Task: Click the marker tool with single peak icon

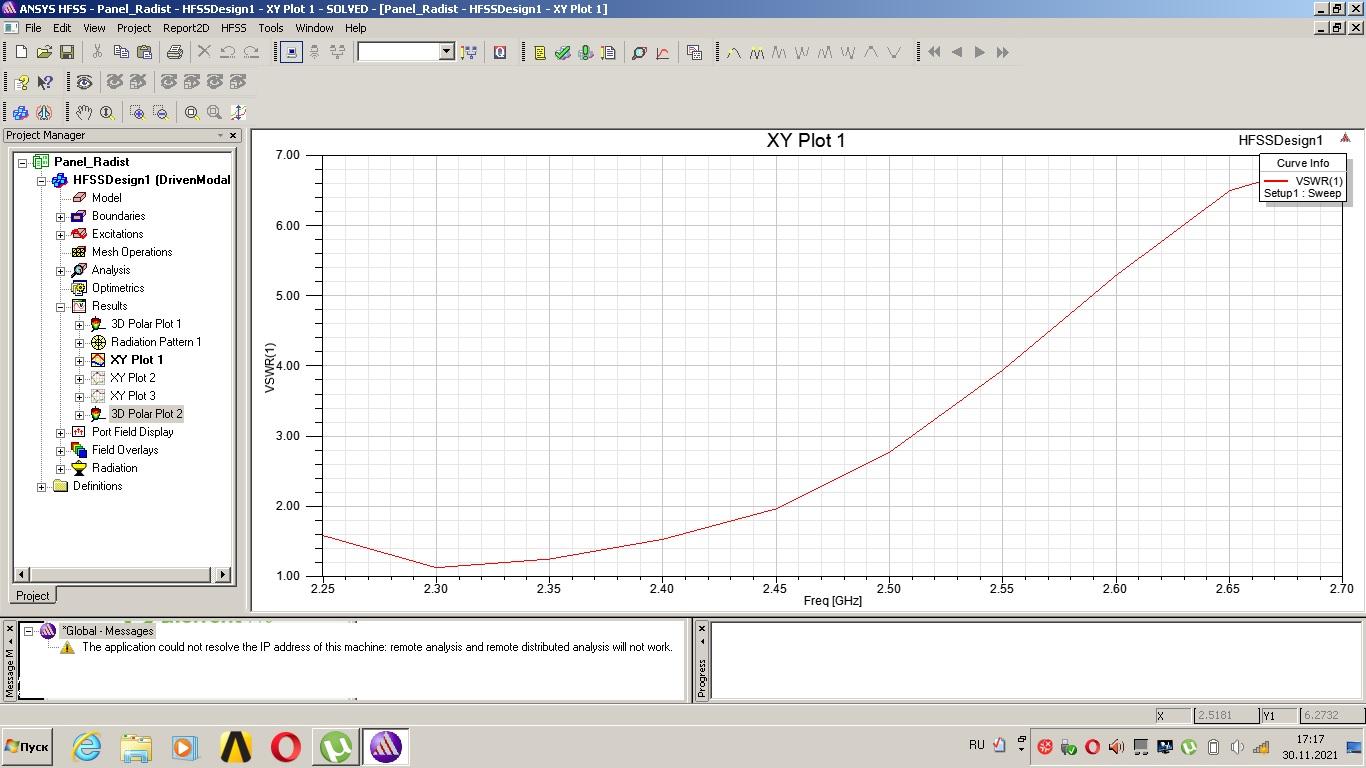Action: click(x=733, y=52)
